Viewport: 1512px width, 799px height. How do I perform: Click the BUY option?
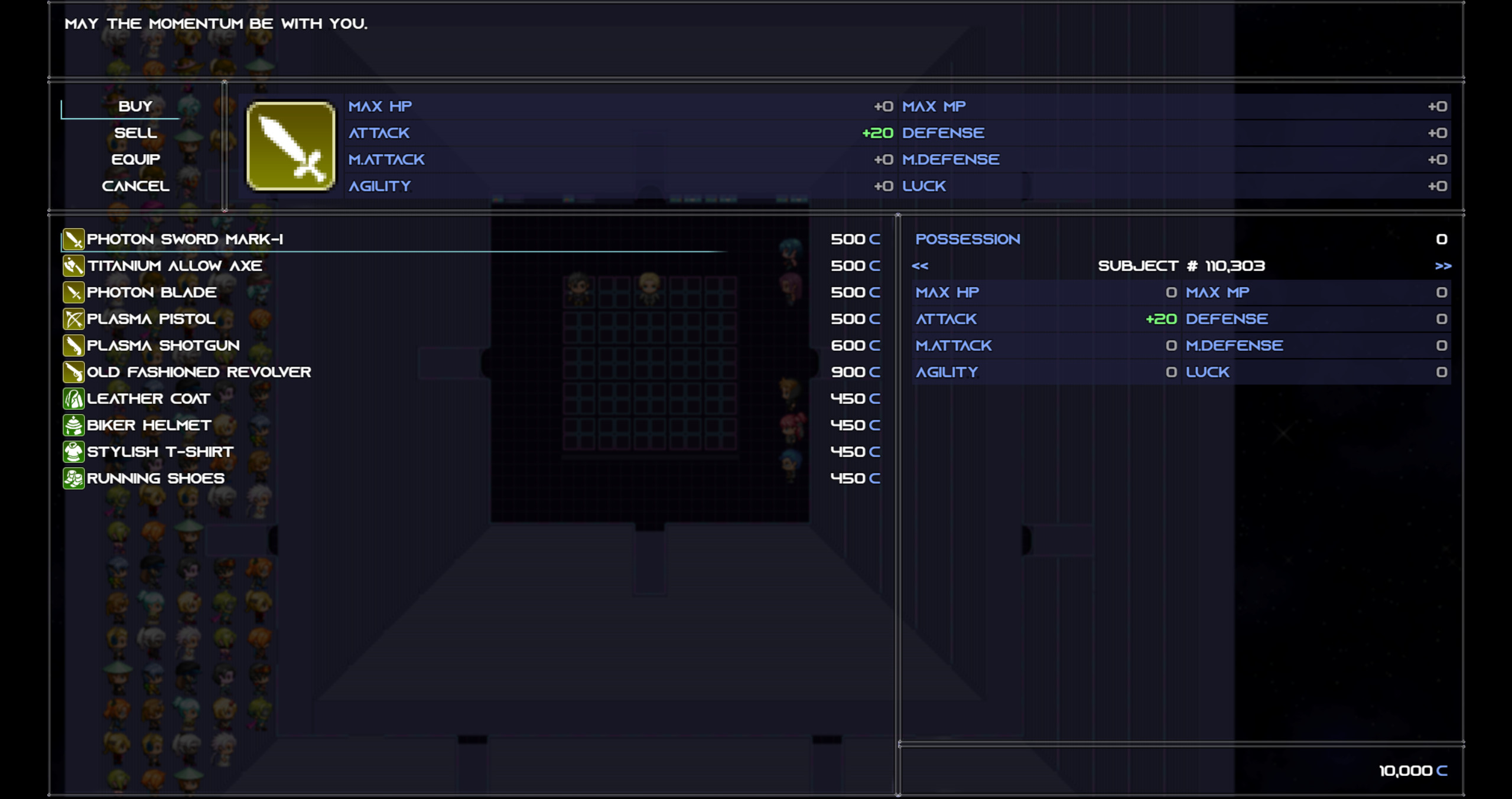point(134,106)
